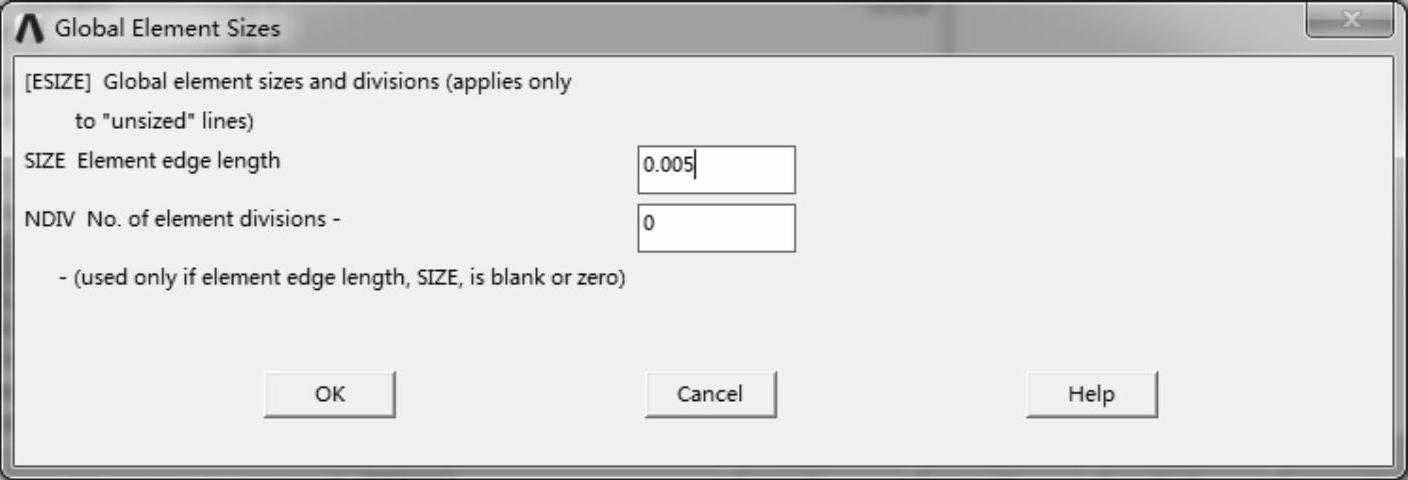Focus the SIZE element edge length field
The height and width of the screenshot is (480, 1408).
(716, 169)
